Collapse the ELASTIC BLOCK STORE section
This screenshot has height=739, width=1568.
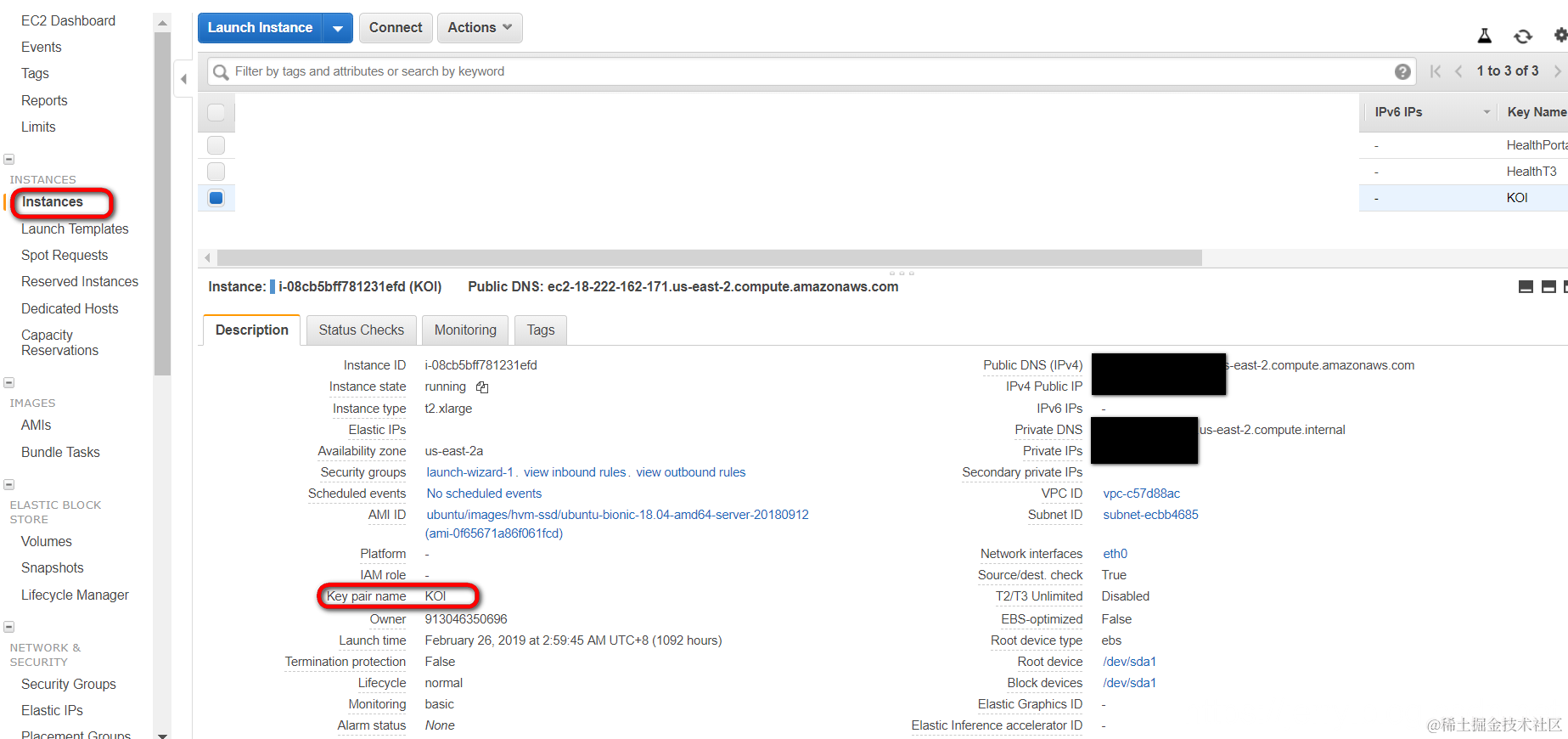point(8,484)
